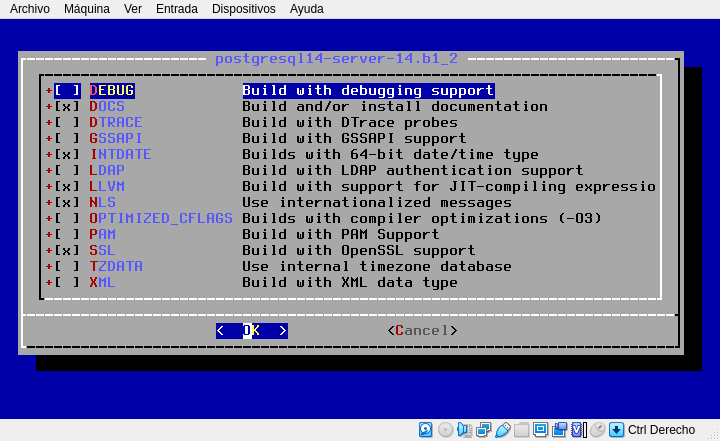Click 'Builds with compiler optimizations (-O3)' text
The width and height of the screenshot is (720, 441).
pos(422,218)
